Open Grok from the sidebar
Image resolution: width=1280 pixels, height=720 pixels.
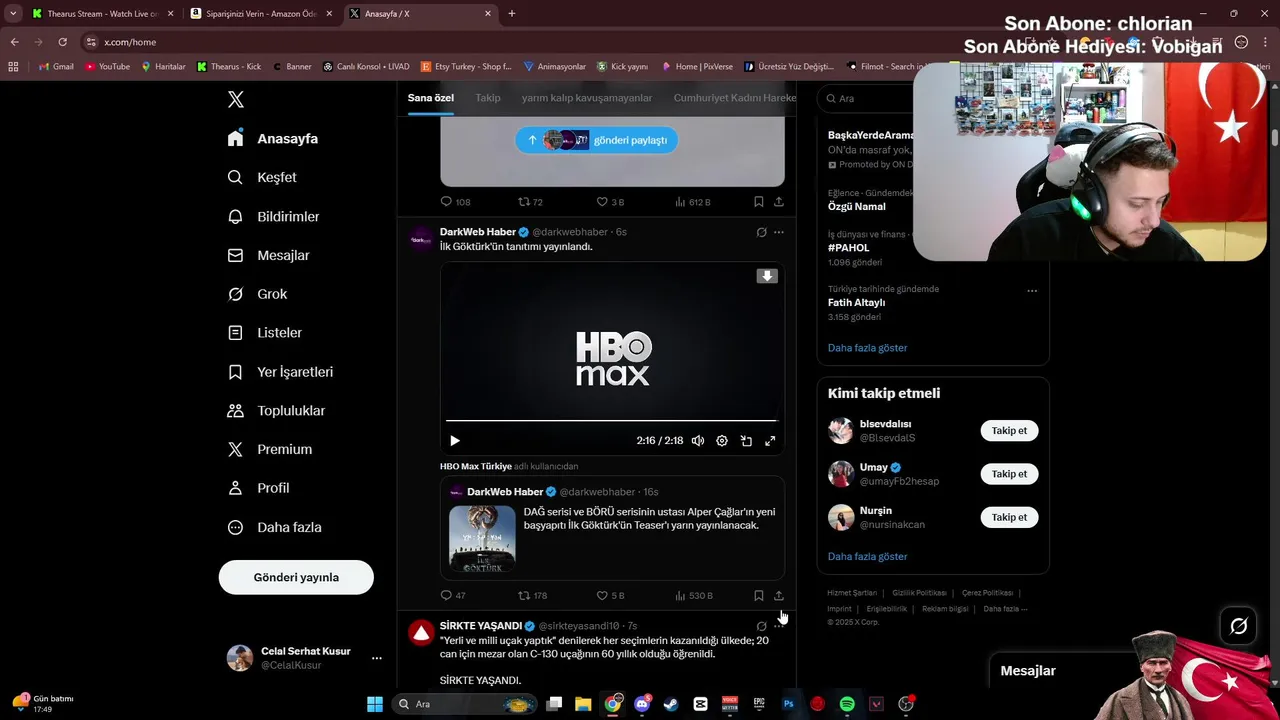coord(257,294)
